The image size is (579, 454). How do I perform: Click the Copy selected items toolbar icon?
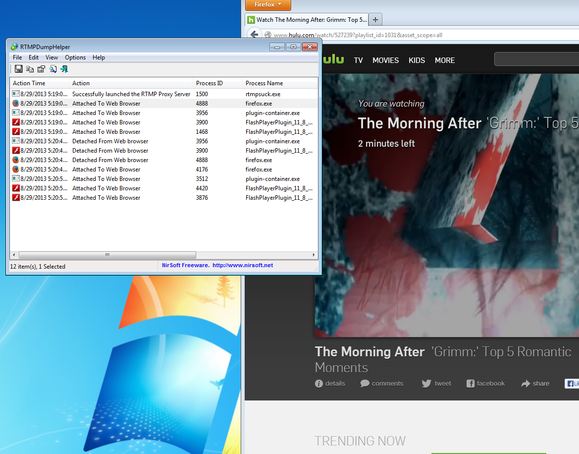[30, 69]
